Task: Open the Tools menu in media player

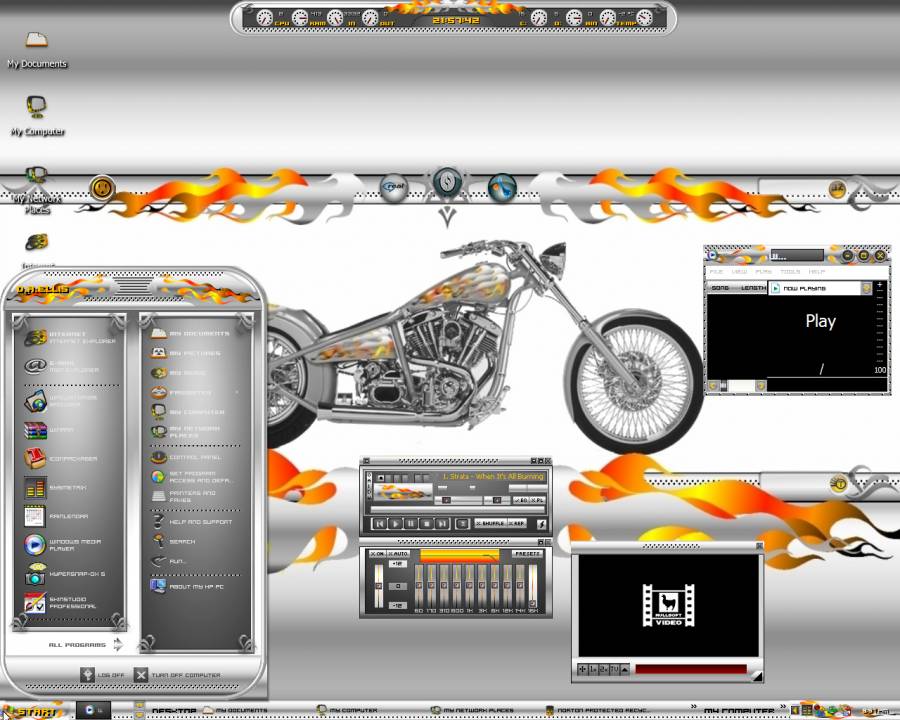Action: [790, 271]
